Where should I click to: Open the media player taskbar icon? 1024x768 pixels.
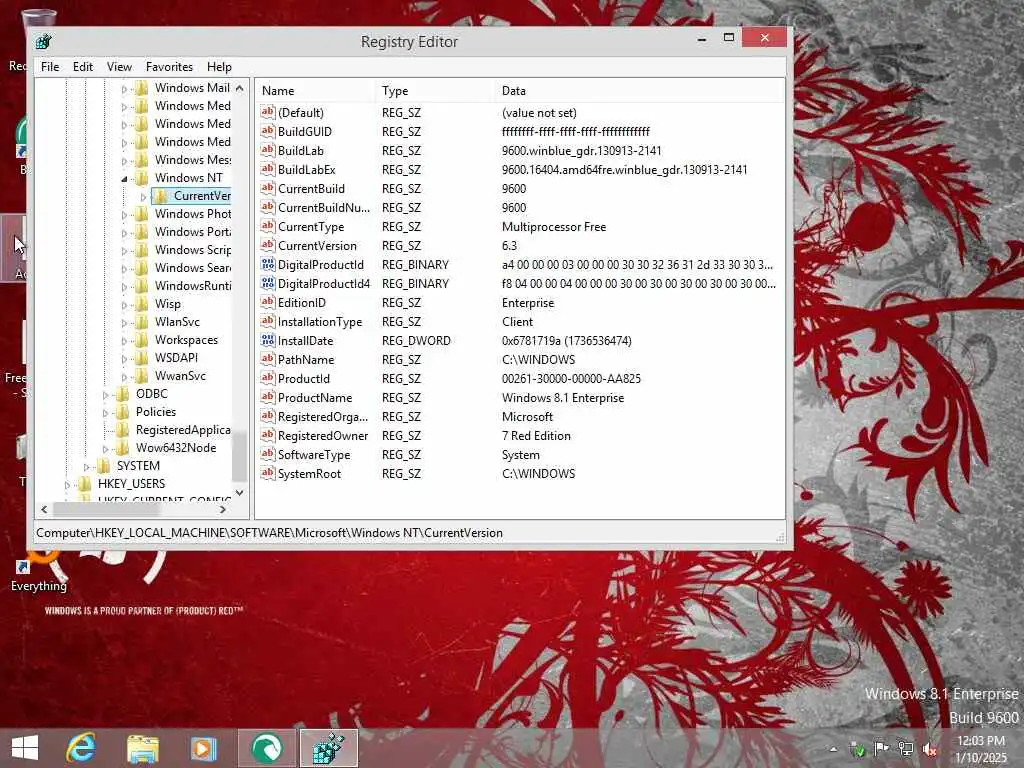coord(204,748)
